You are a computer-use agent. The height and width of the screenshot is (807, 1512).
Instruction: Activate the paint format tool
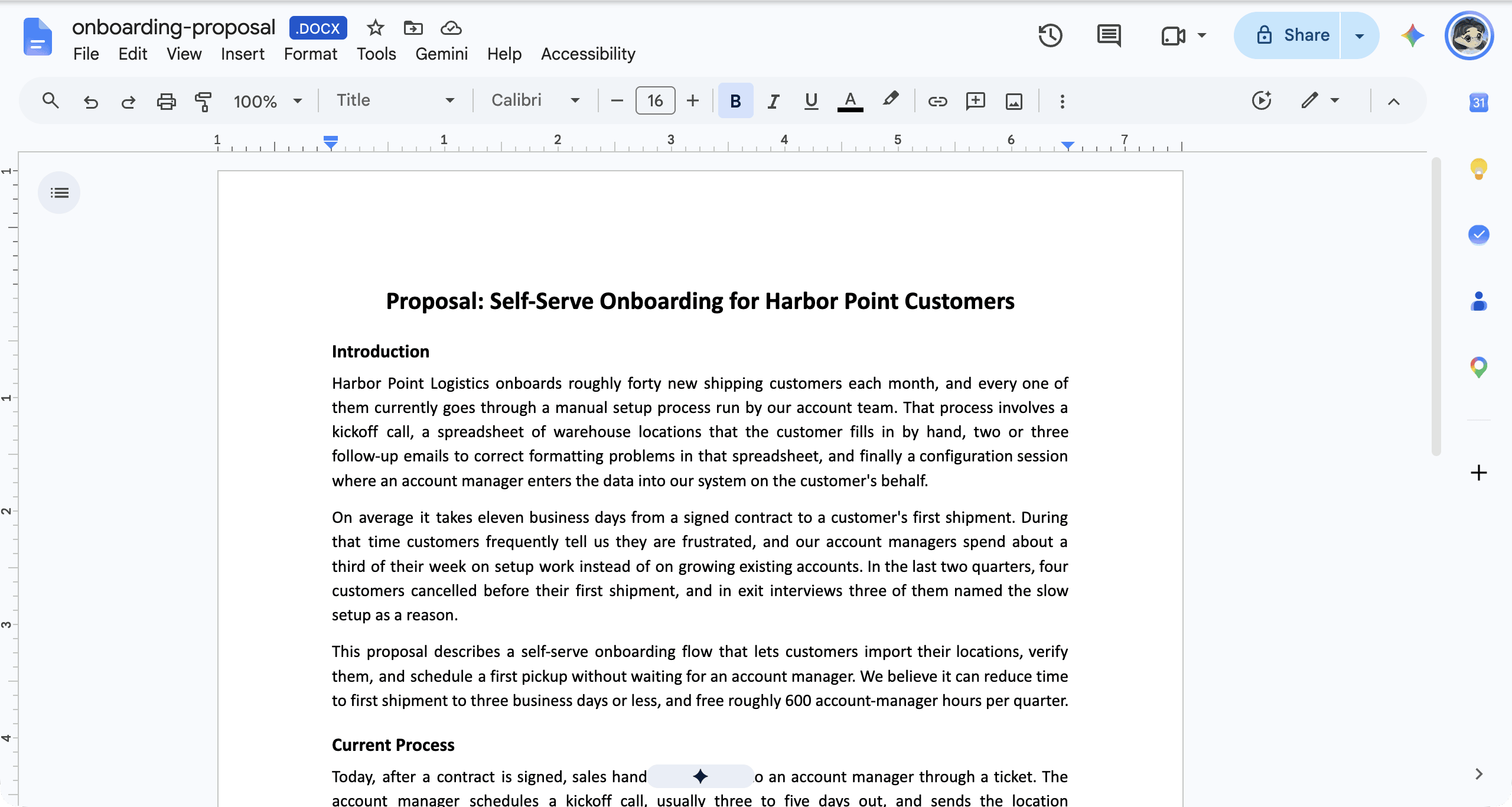tap(203, 101)
